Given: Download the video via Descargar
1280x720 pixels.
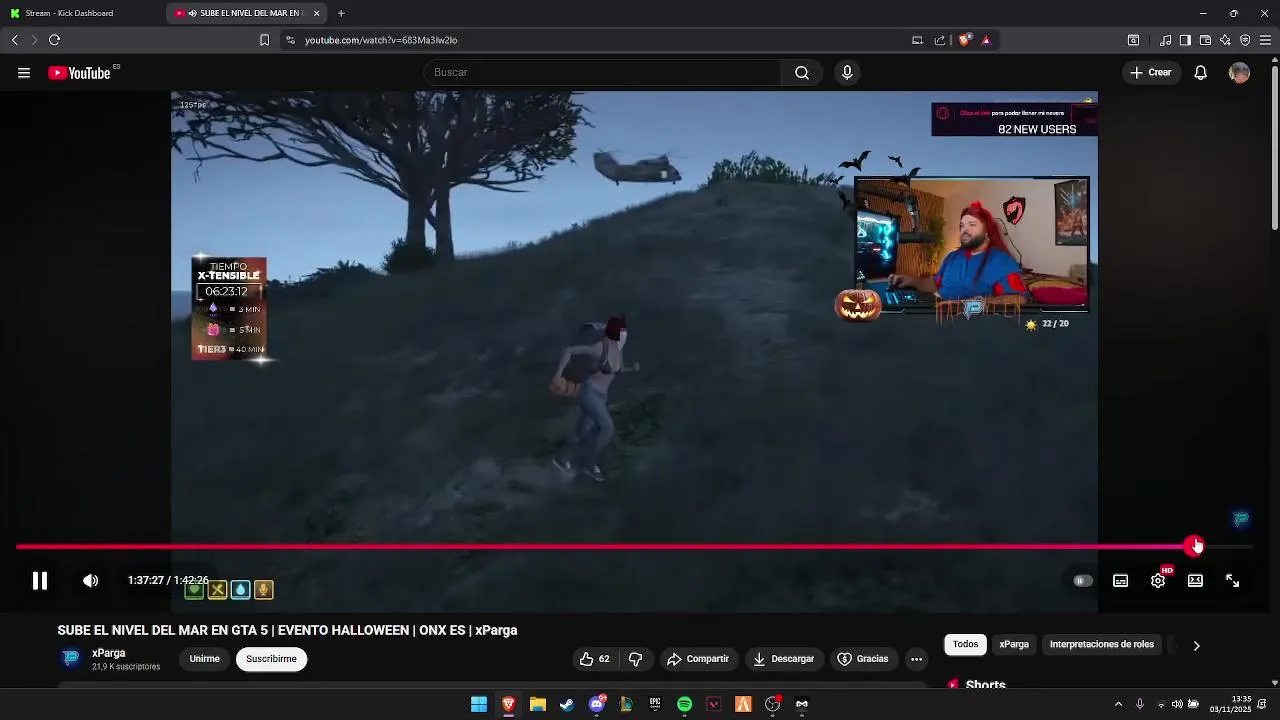Looking at the screenshot, I should [783, 659].
